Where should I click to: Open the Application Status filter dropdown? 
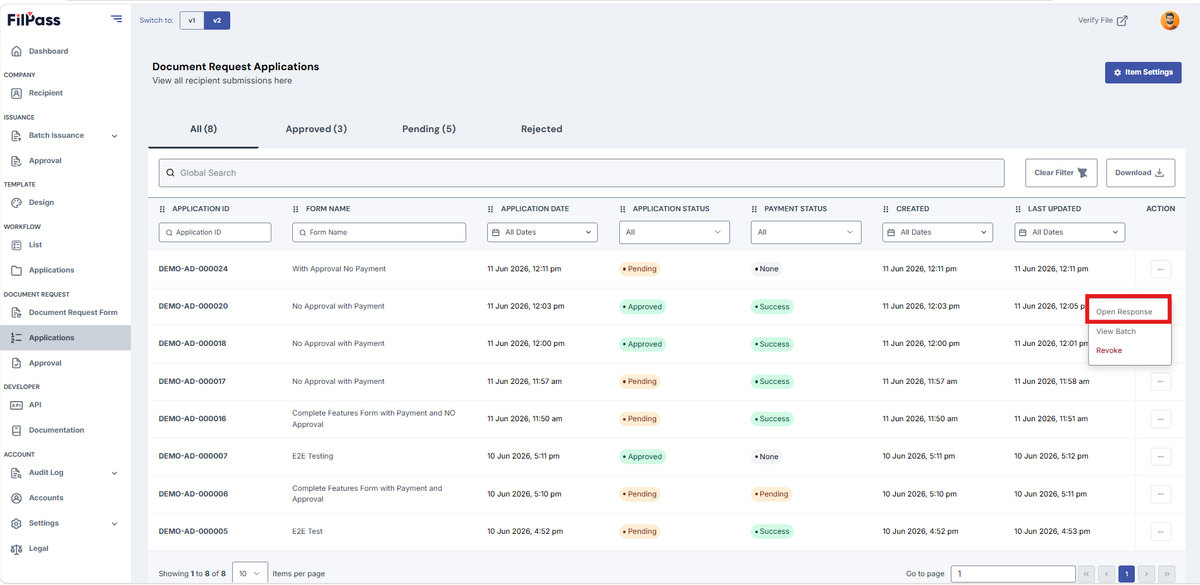(674, 232)
